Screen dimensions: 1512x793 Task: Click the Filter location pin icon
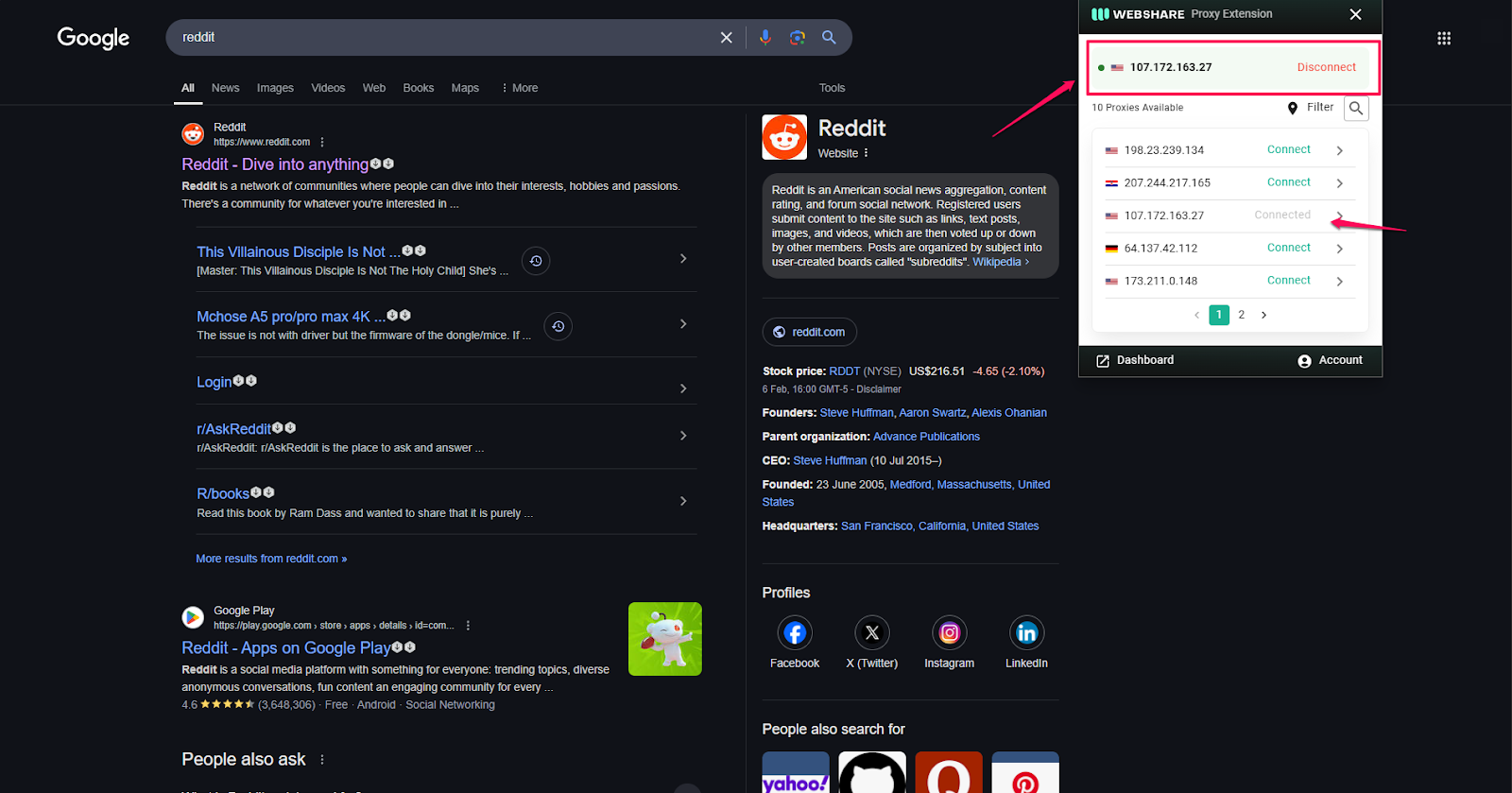(1293, 108)
